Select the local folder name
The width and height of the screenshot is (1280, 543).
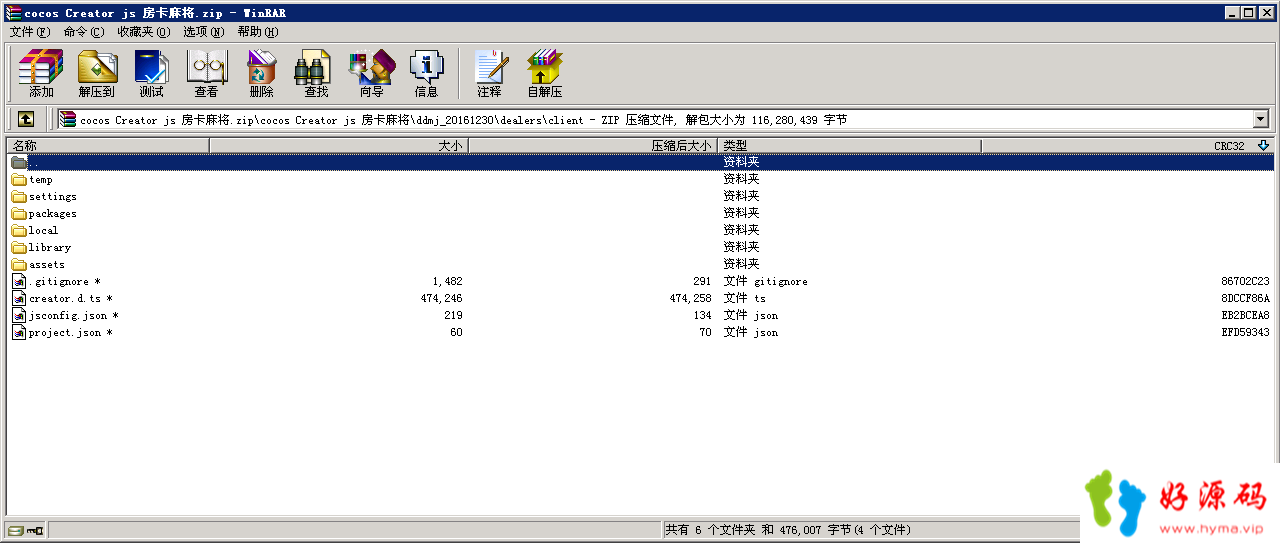click(43, 231)
